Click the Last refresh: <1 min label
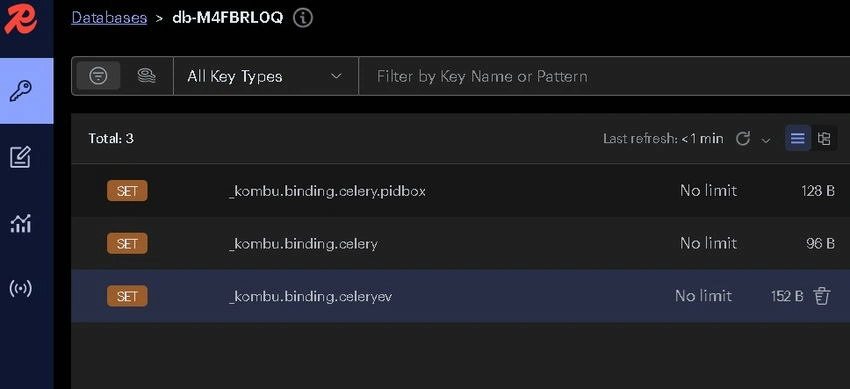Viewport: 850px width, 389px height. pyautogui.click(x=663, y=139)
